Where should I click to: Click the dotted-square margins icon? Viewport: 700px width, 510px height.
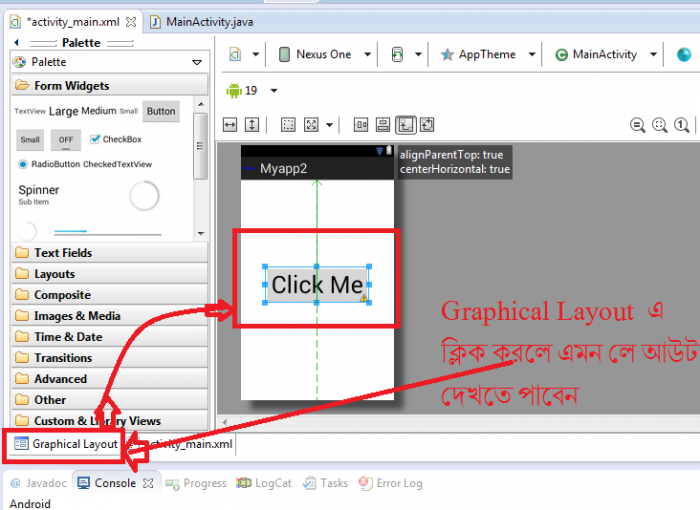[288, 125]
